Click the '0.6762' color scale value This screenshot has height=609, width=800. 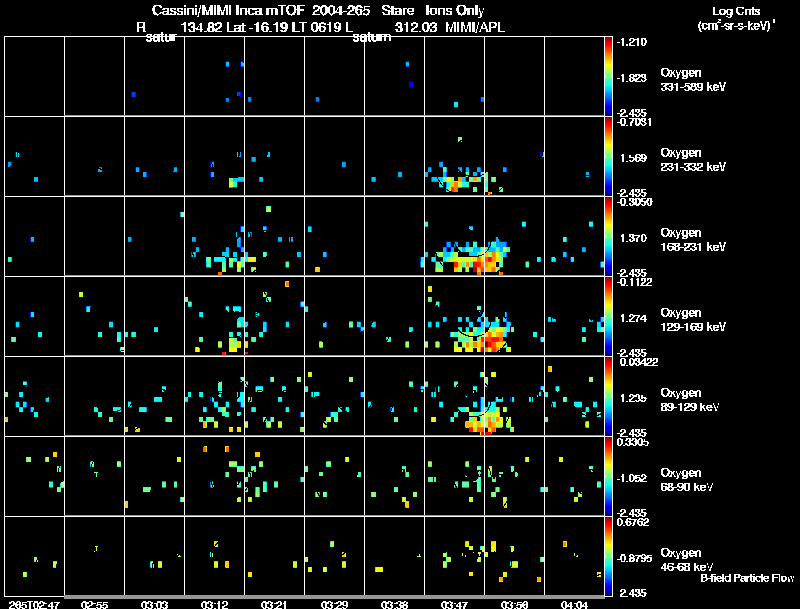[x=633, y=522]
